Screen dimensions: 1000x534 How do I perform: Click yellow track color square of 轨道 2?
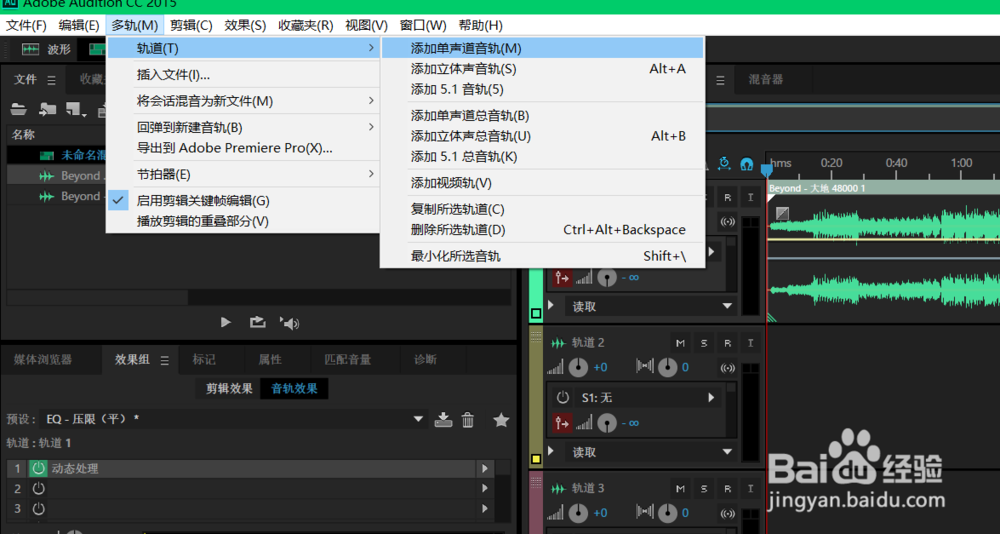point(536,459)
